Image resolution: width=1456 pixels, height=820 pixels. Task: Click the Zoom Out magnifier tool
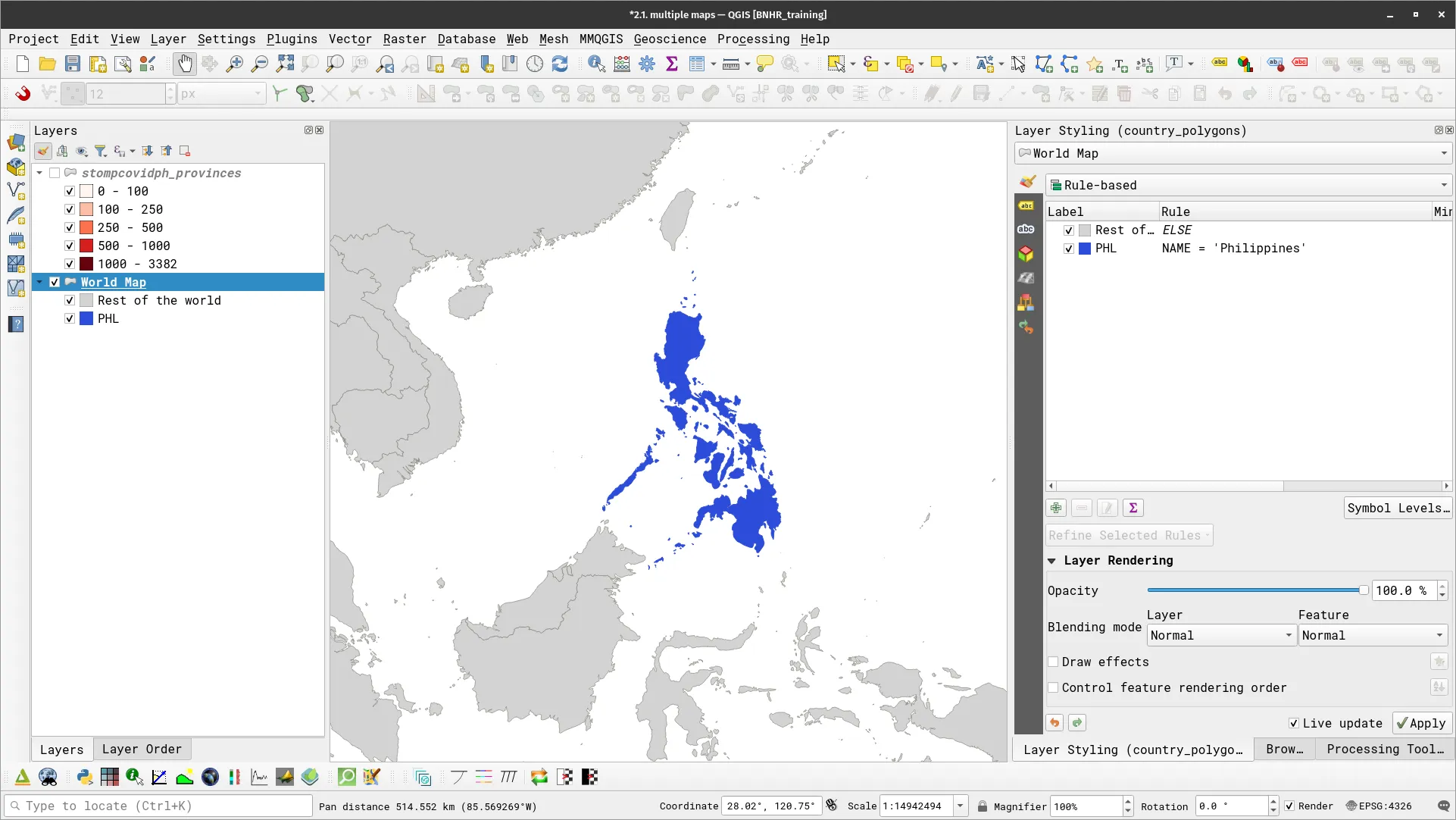pyautogui.click(x=260, y=64)
